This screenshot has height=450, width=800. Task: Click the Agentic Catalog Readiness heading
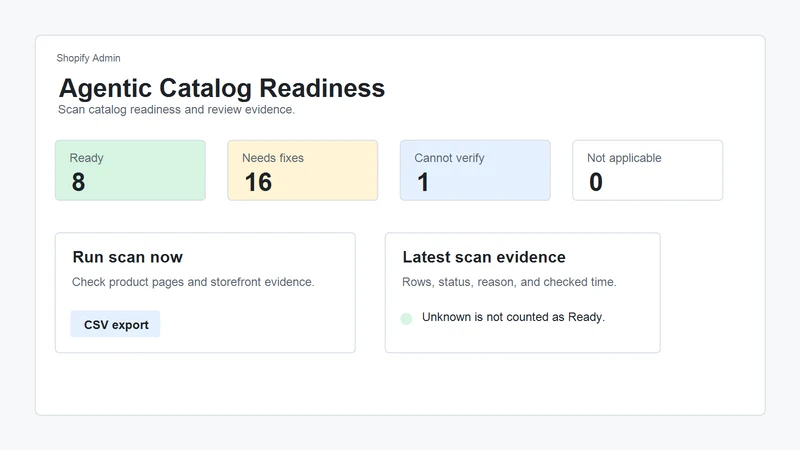pyautogui.click(x=222, y=88)
